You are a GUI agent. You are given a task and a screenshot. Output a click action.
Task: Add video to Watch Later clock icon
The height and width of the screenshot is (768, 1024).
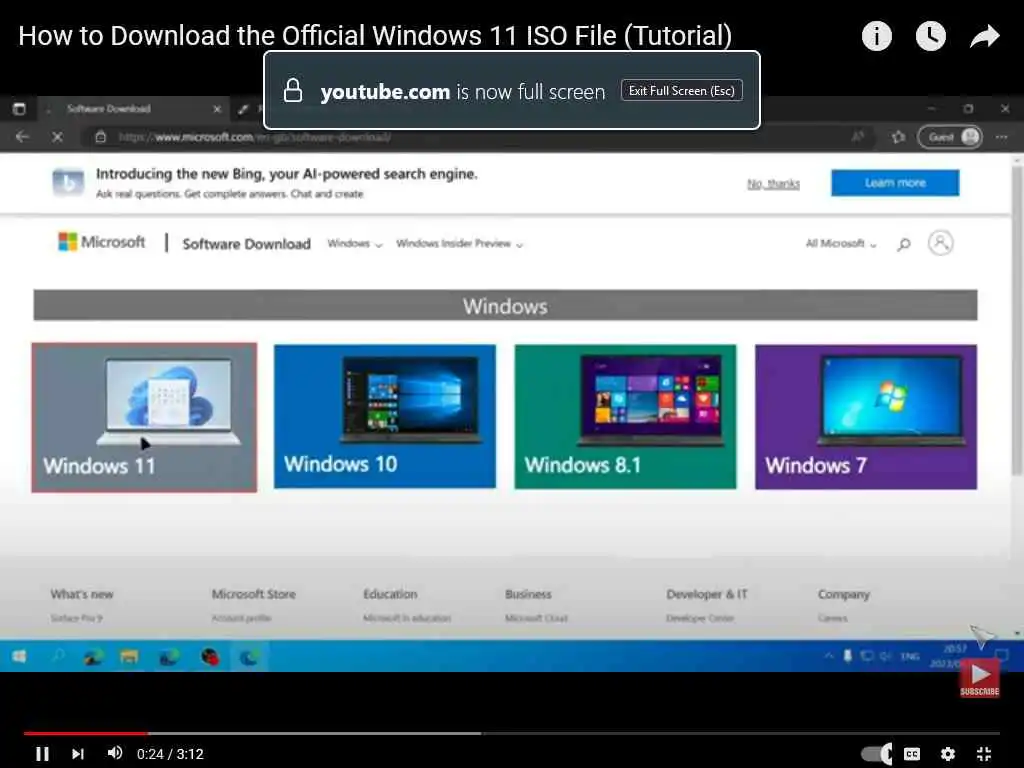click(931, 36)
